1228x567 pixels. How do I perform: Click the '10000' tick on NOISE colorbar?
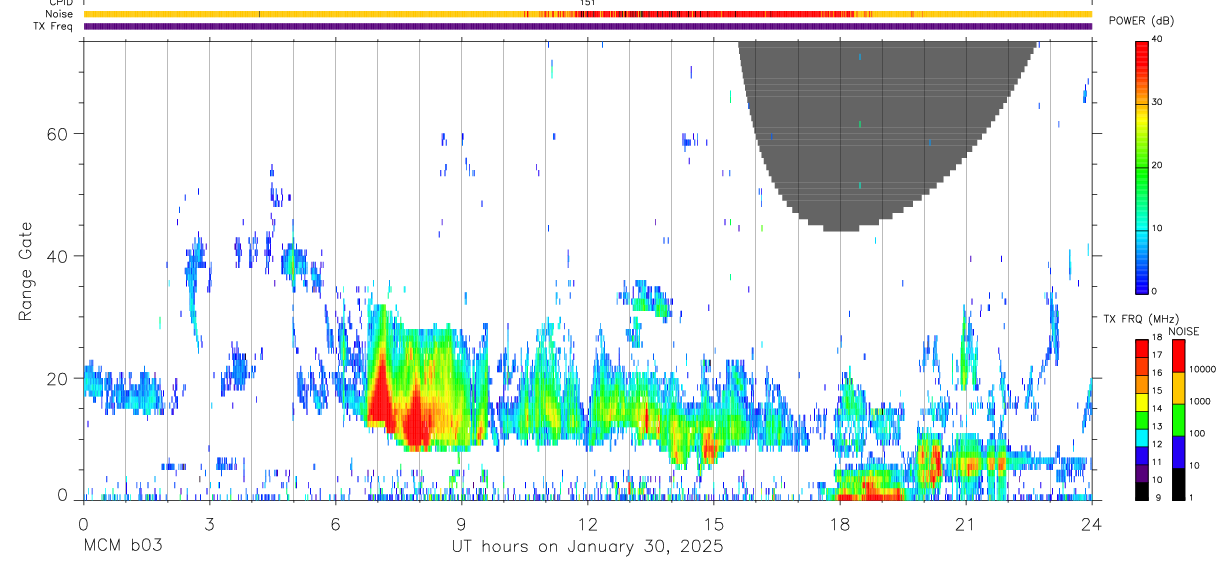[1202, 369]
